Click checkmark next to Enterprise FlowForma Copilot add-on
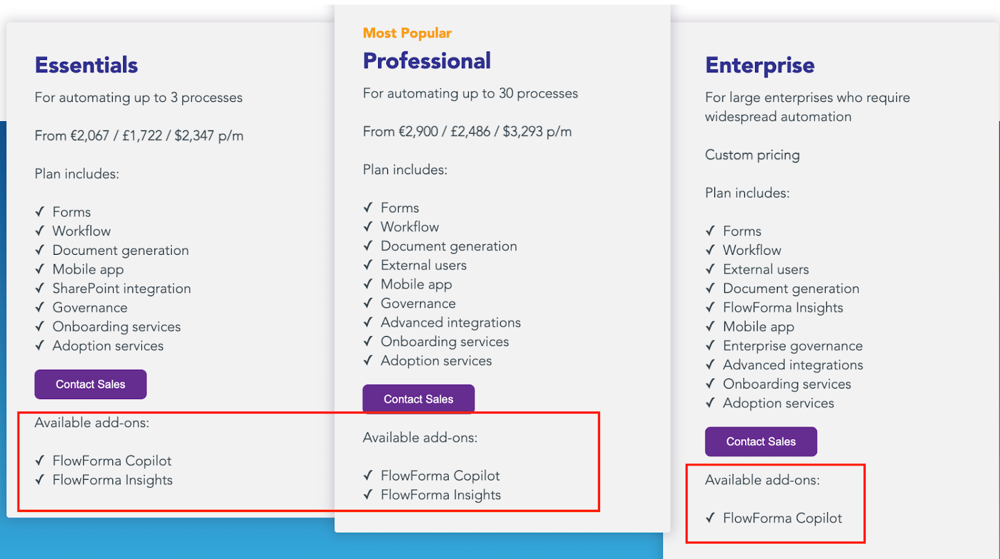The height and width of the screenshot is (559, 1000). click(x=710, y=518)
